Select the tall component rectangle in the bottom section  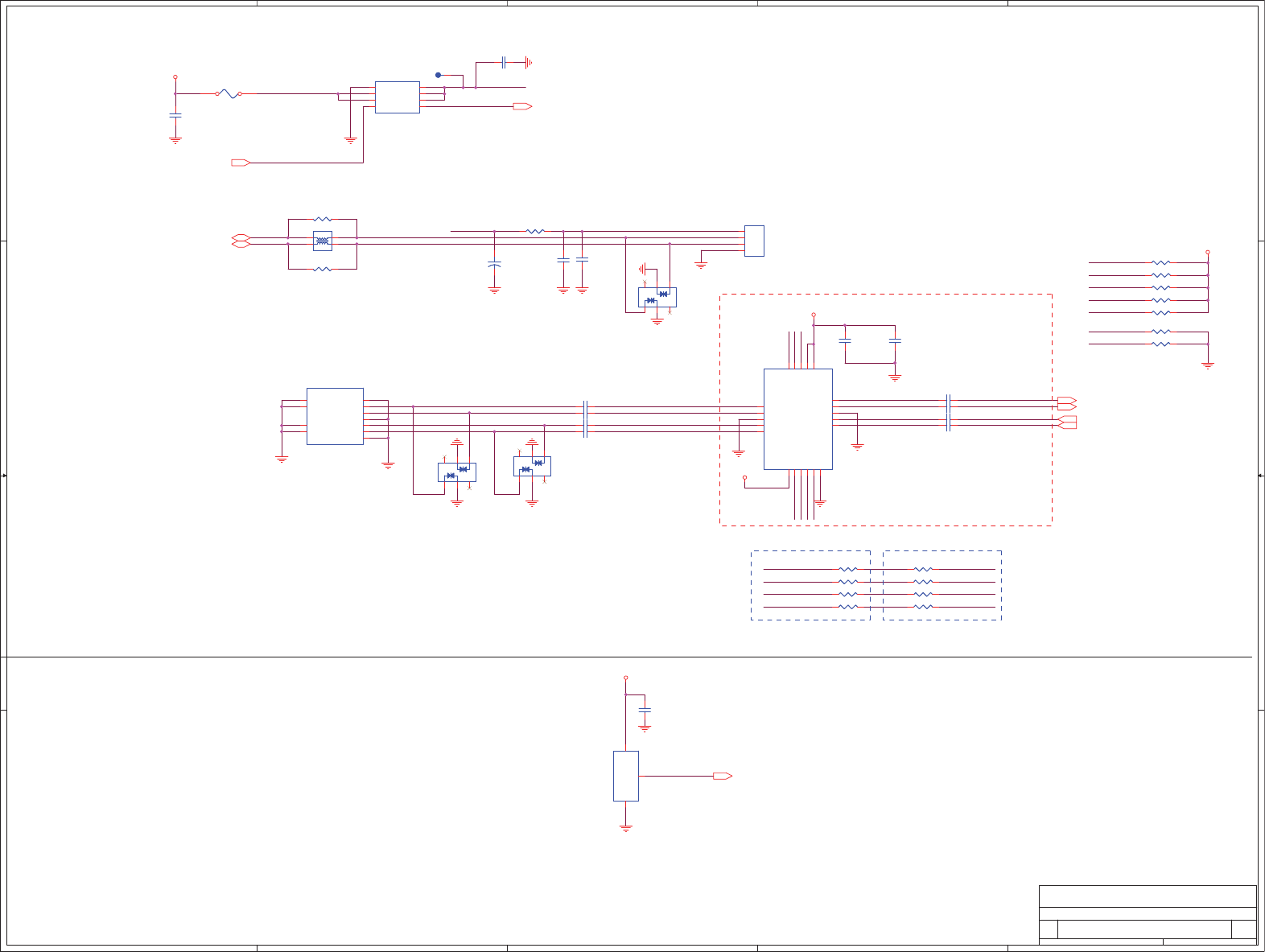coord(626,777)
